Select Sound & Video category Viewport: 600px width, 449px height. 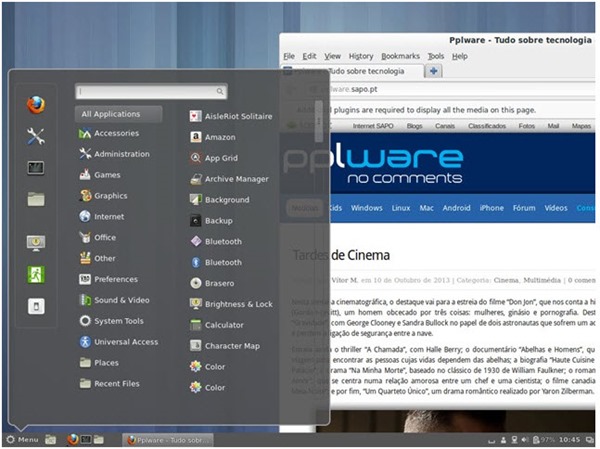(114, 300)
